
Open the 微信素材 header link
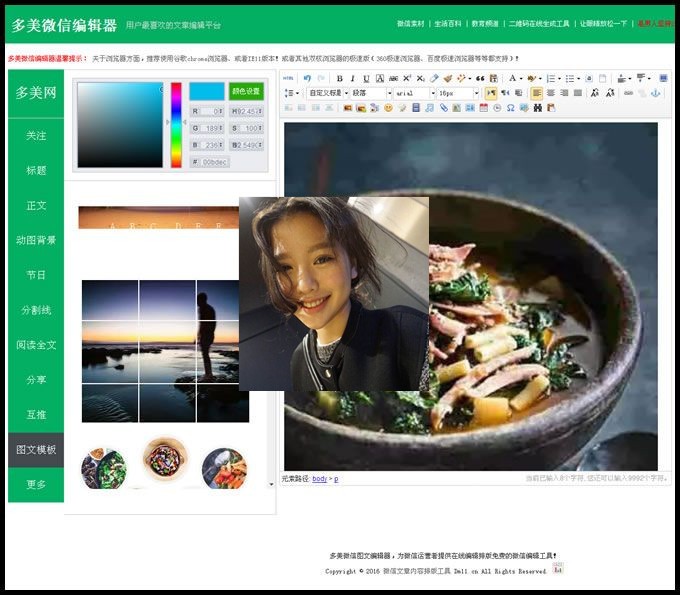tap(410, 23)
